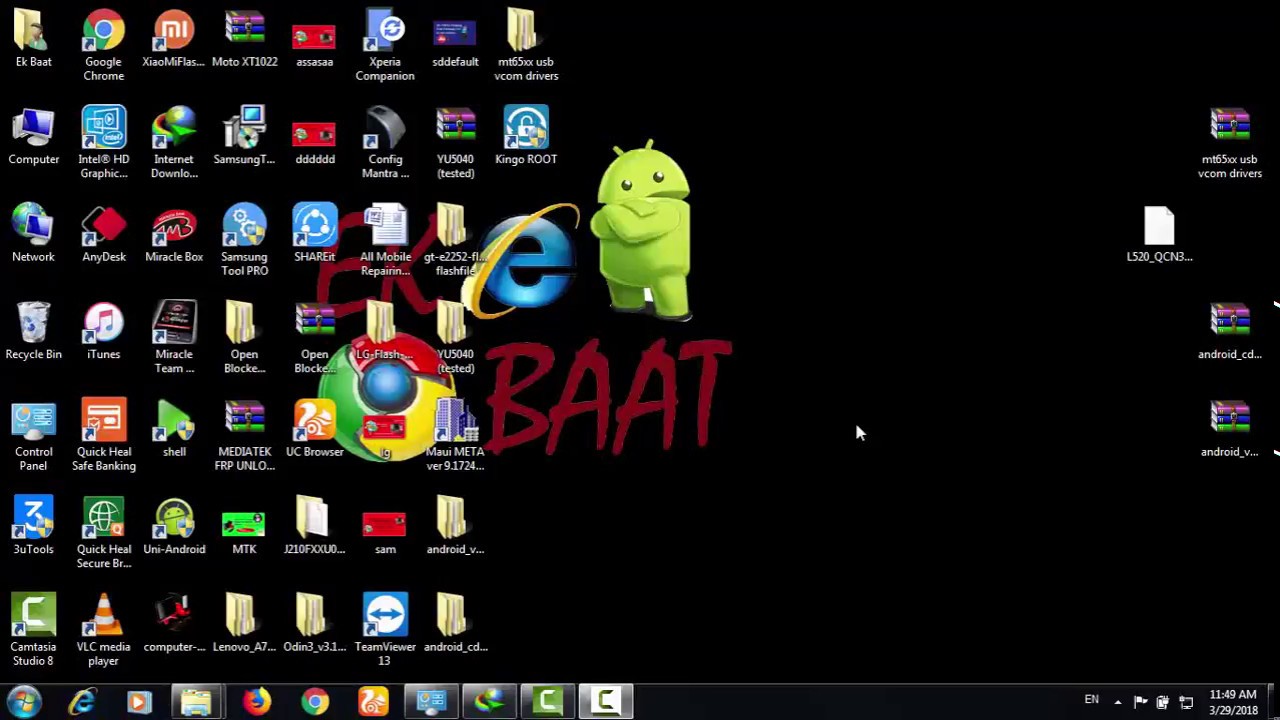Image resolution: width=1280 pixels, height=720 pixels.
Task: Open the Odin3_v3.1... folder
Action: click(314, 624)
